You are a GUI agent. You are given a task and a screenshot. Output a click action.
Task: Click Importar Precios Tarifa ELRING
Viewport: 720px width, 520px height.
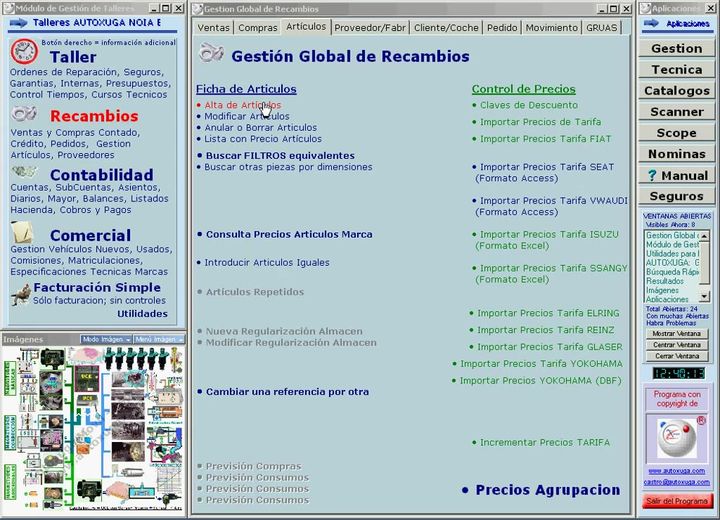tap(548, 313)
